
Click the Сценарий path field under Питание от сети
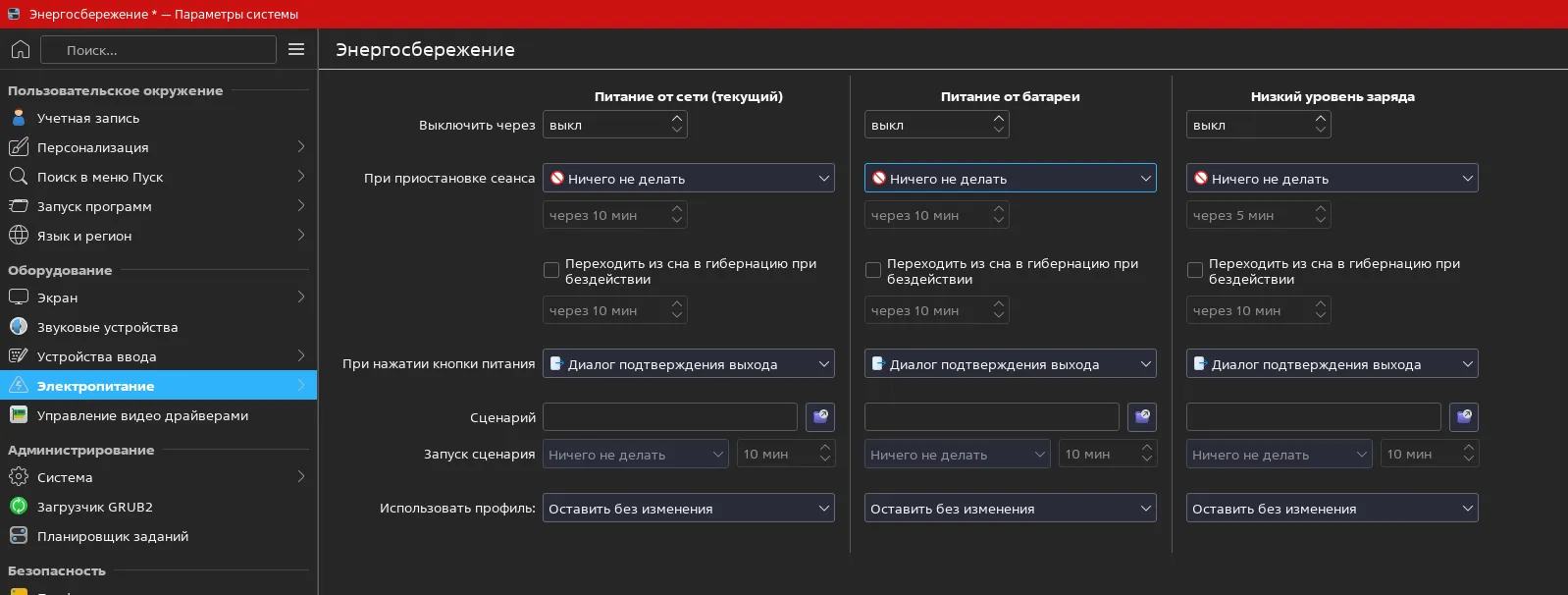point(670,417)
